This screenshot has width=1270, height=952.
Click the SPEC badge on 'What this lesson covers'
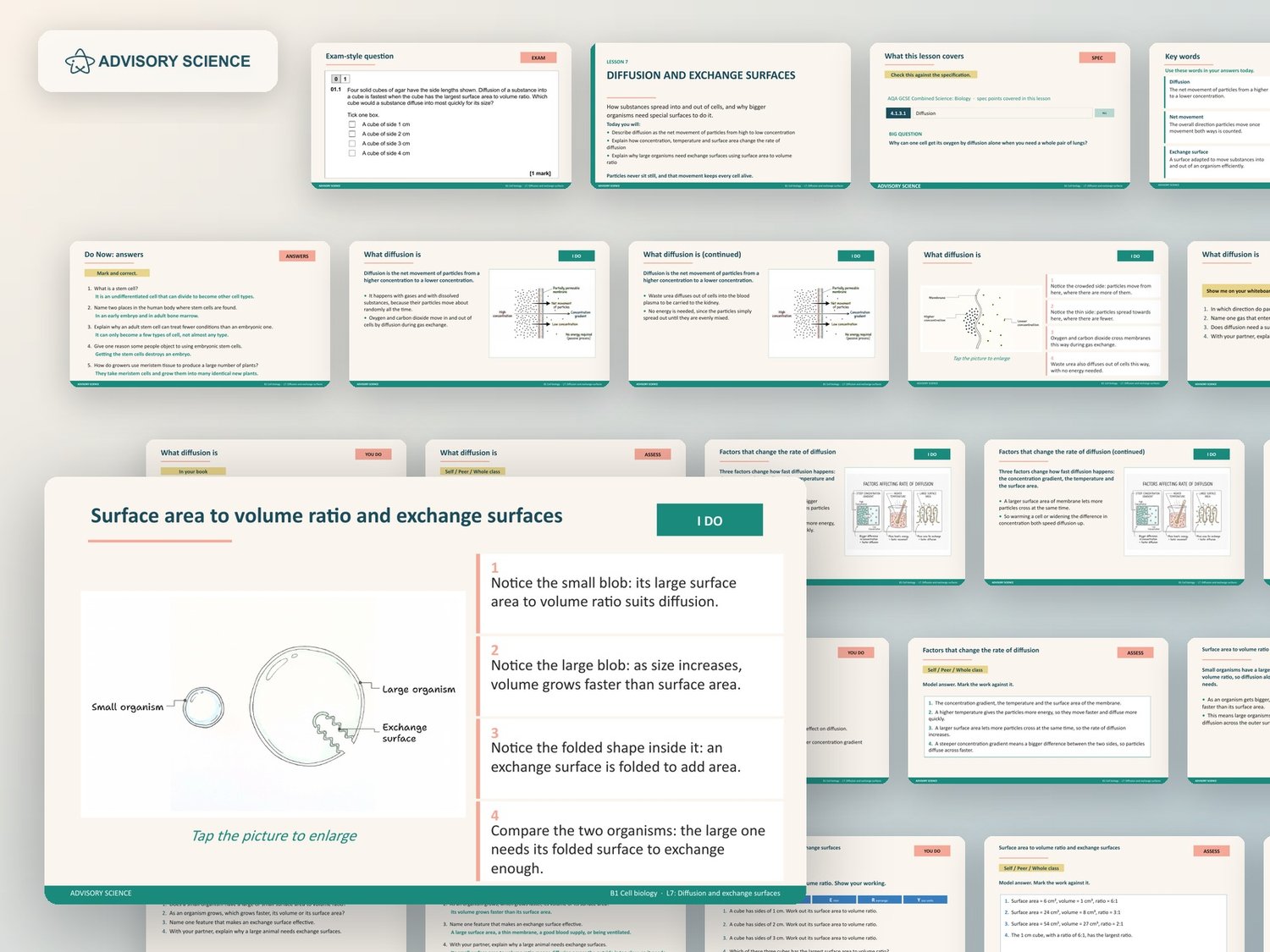[x=1097, y=58]
